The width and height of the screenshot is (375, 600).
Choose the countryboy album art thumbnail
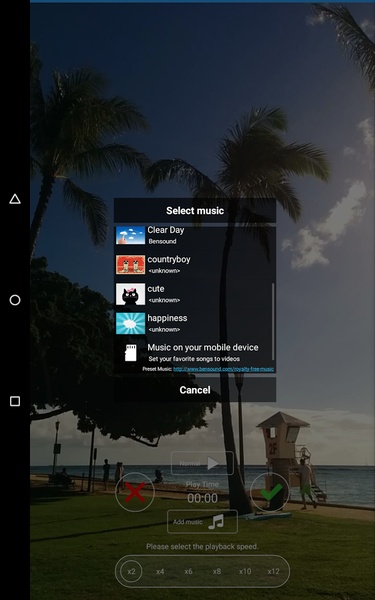[x=130, y=264]
